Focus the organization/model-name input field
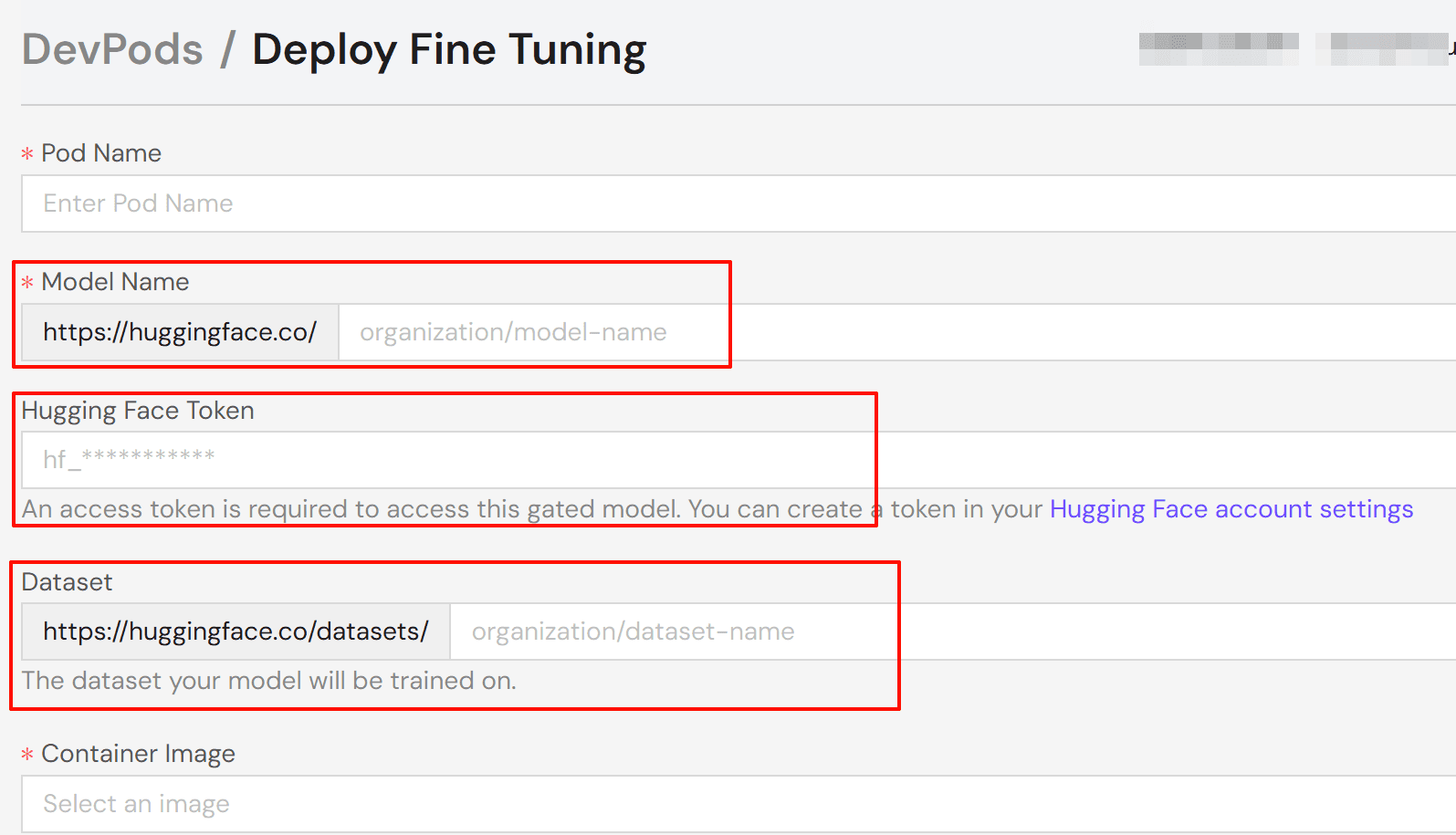1456x835 pixels. tap(822, 332)
